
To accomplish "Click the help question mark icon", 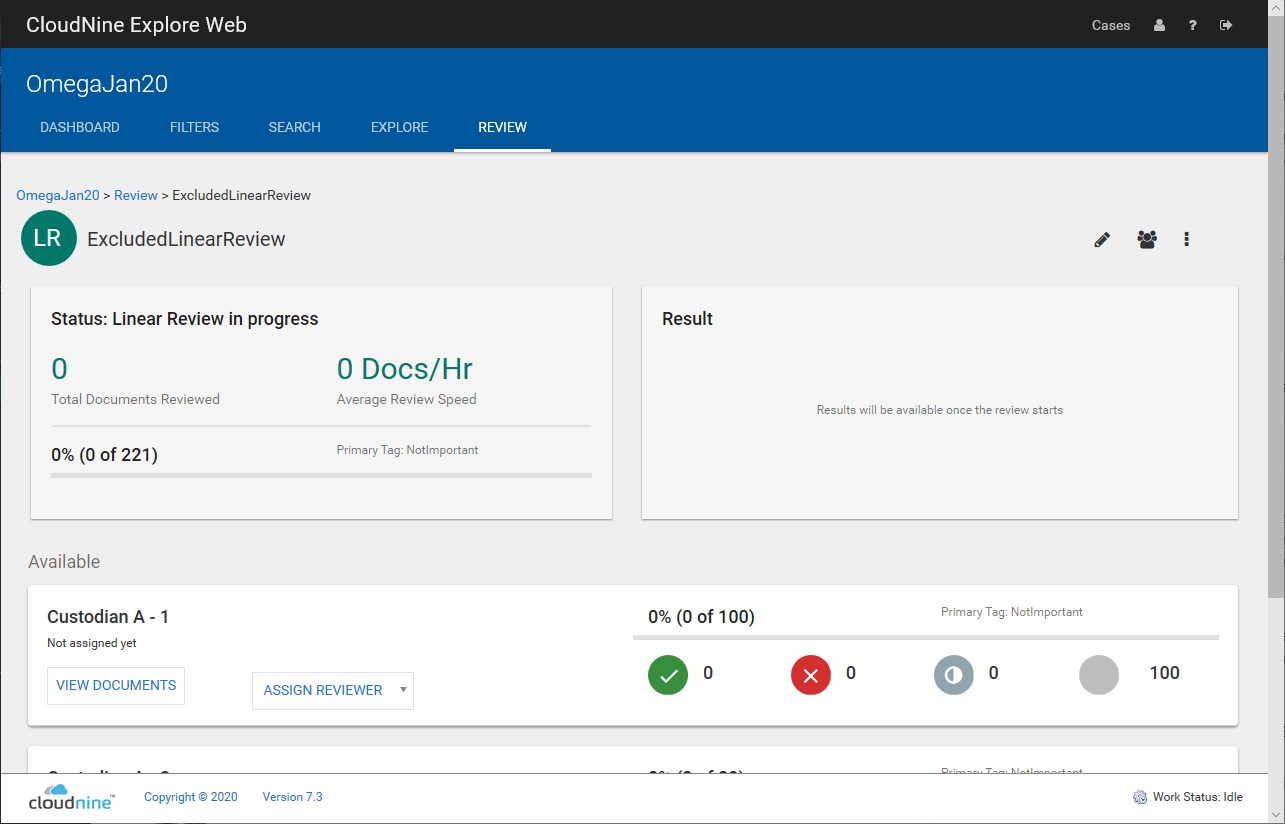I will click(1193, 25).
